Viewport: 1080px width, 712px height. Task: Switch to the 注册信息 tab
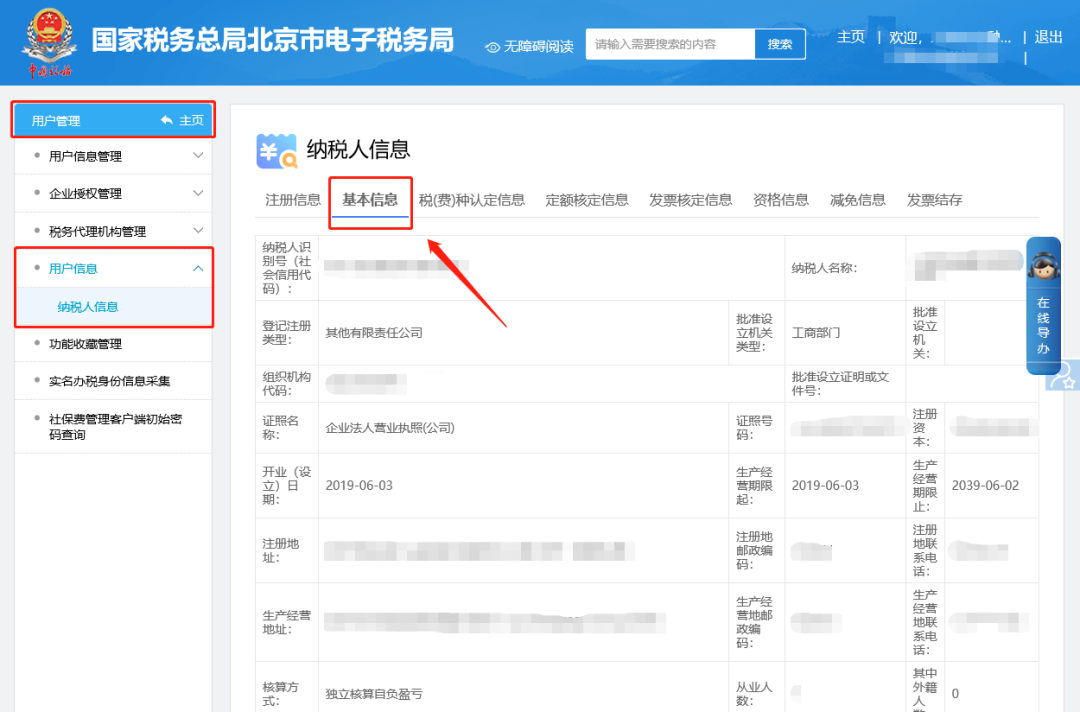(x=293, y=200)
